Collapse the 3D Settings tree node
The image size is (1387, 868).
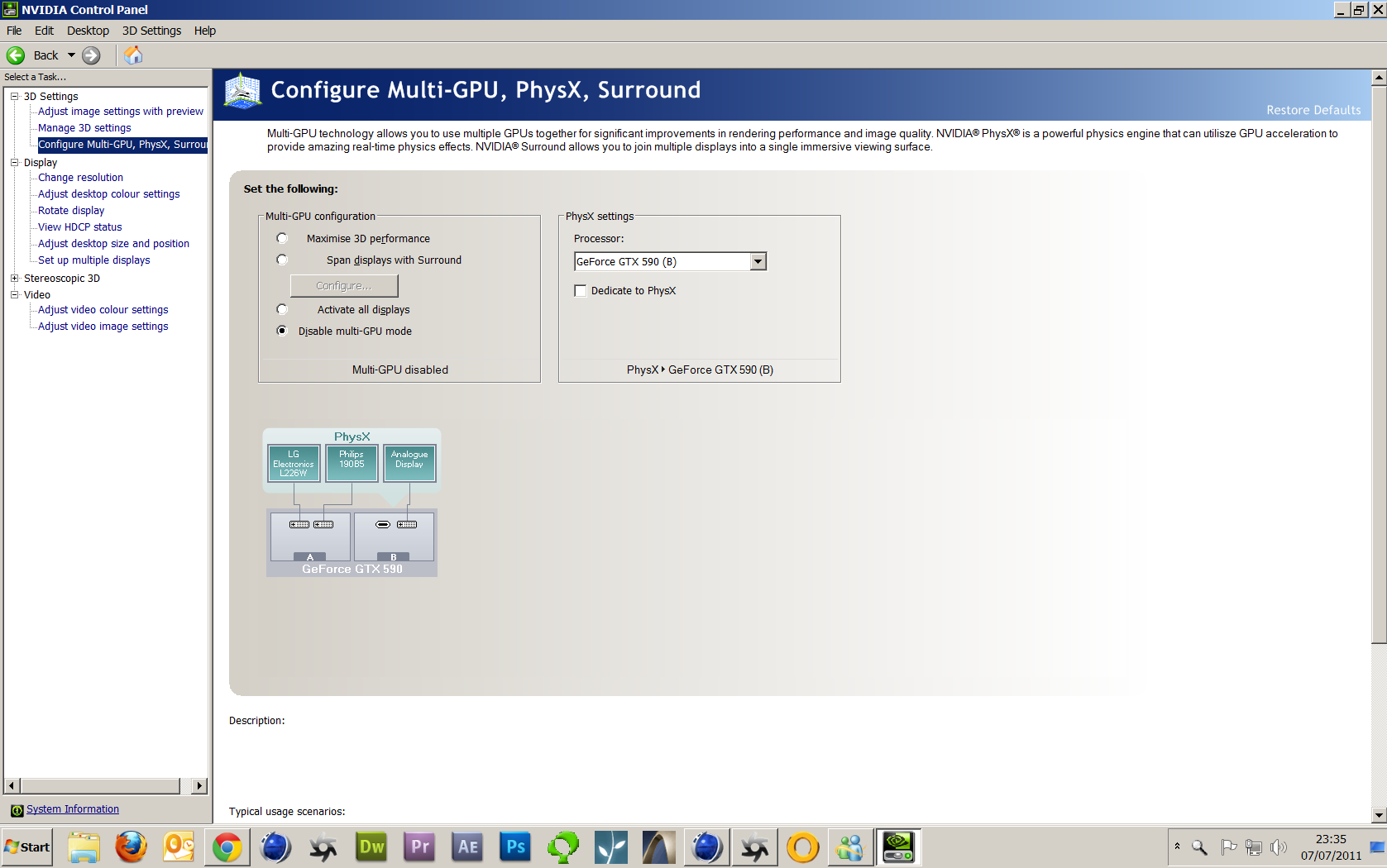pyautogui.click(x=14, y=97)
